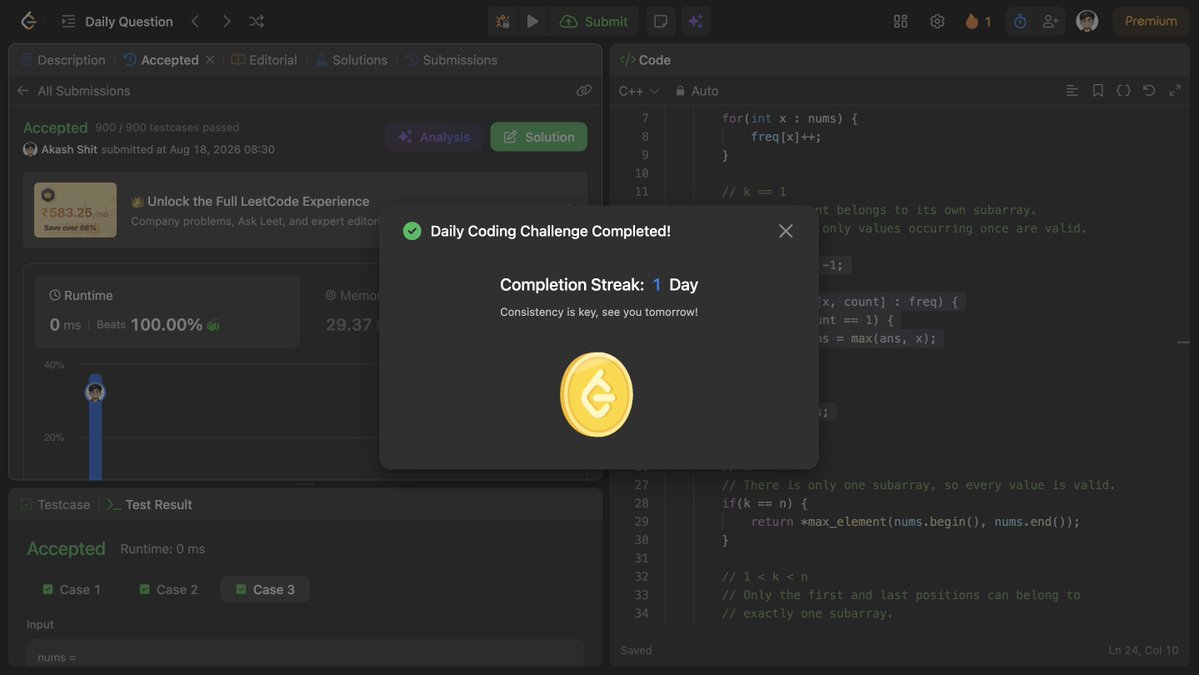This screenshot has height=675, width=1199.
Task: Click the invite user icon
Action: (x=1051, y=21)
